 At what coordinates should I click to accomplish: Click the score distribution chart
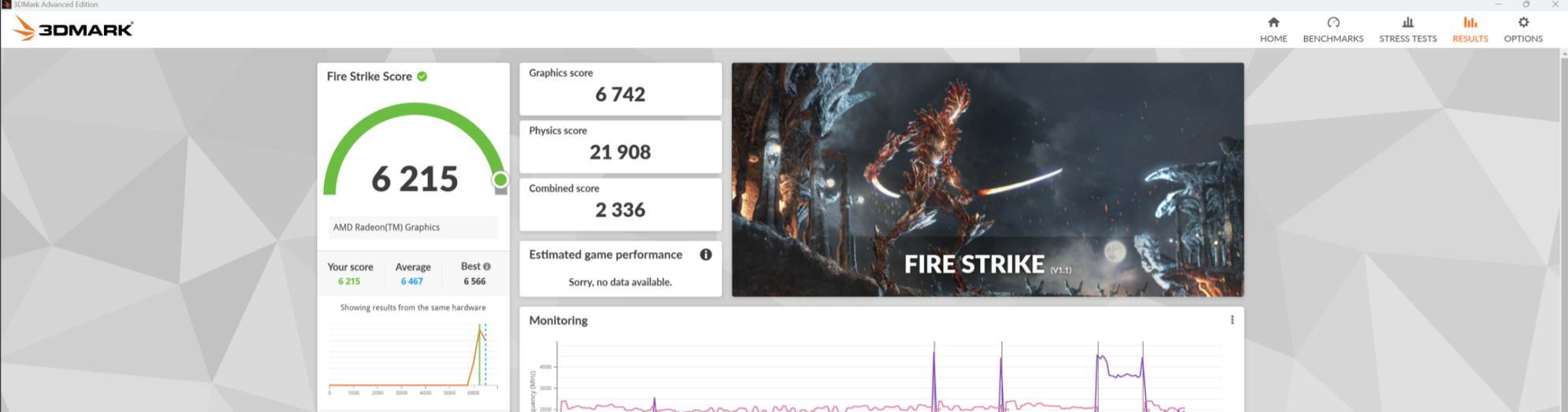coord(413,358)
